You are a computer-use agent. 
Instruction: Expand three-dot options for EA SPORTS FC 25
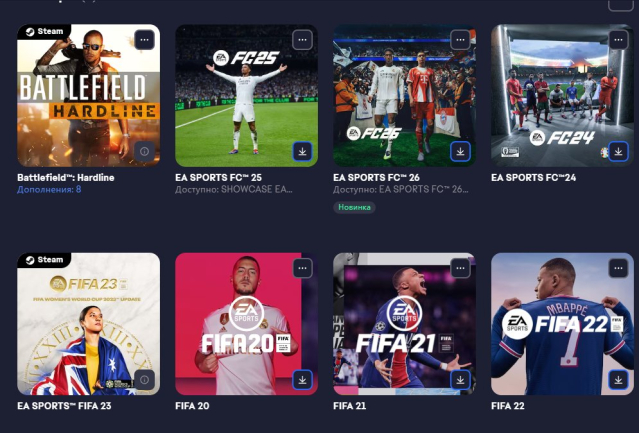click(302, 40)
